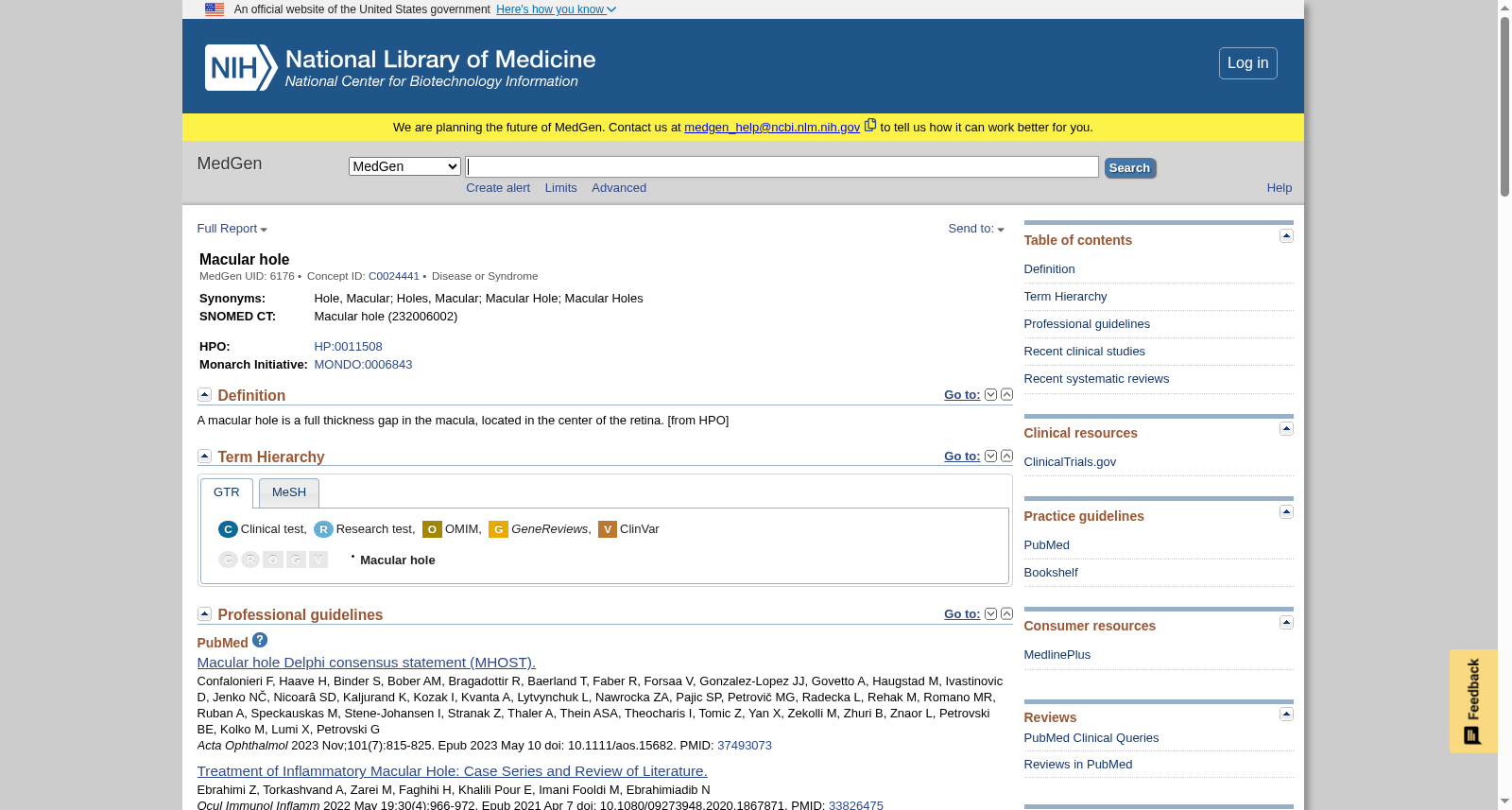Viewport: 1512px width, 810px height.
Task: Click the greyed R icon beside Macular hole
Action: (x=250, y=560)
